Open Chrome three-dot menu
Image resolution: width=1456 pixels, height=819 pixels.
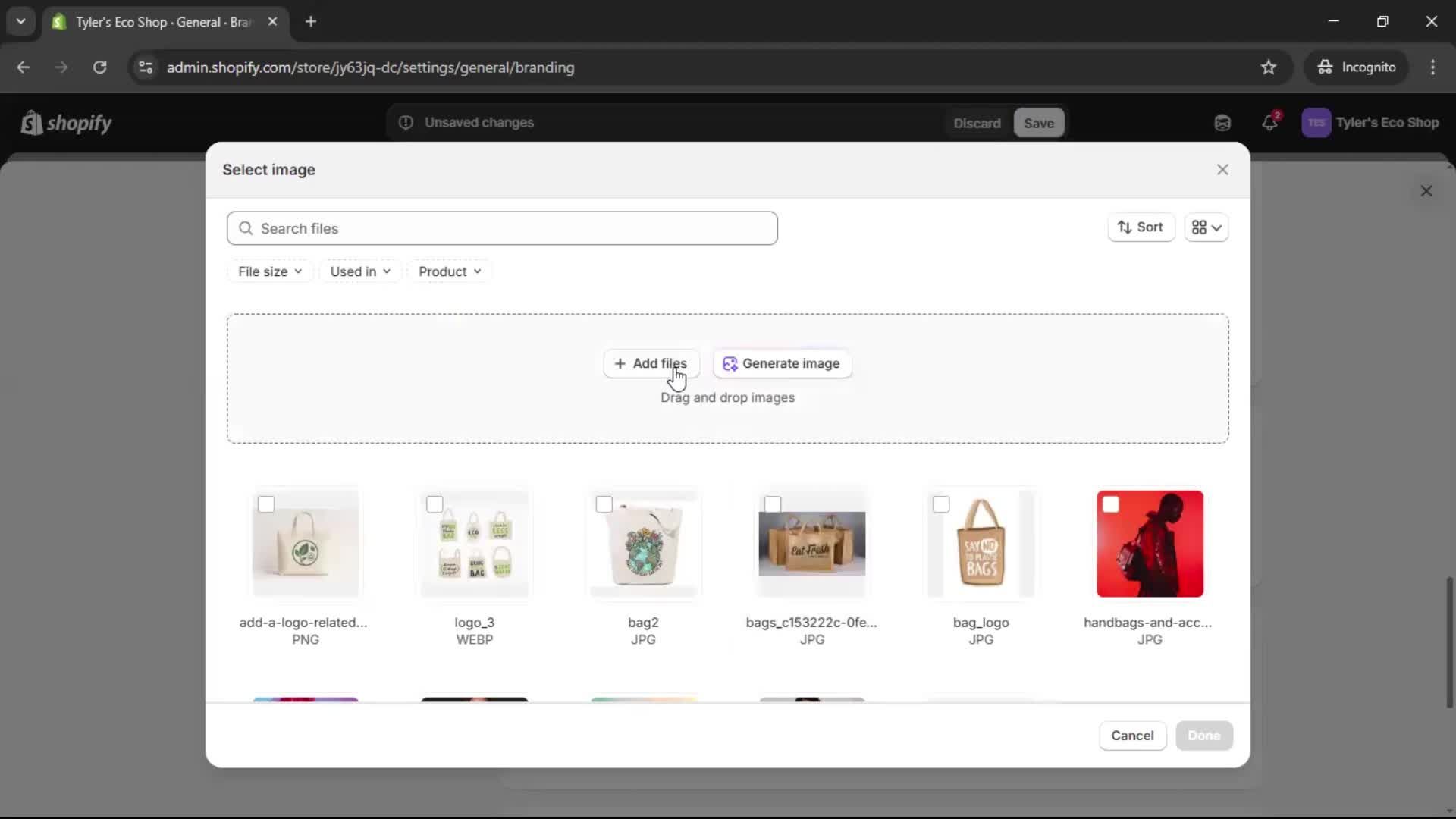click(1432, 67)
